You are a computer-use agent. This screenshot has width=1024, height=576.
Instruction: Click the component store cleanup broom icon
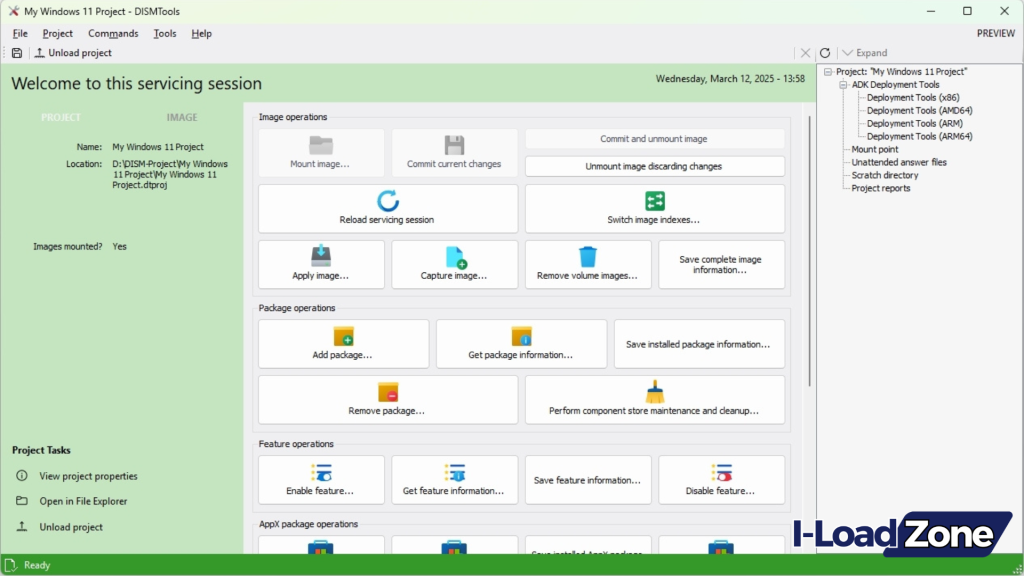click(x=655, y=391)
